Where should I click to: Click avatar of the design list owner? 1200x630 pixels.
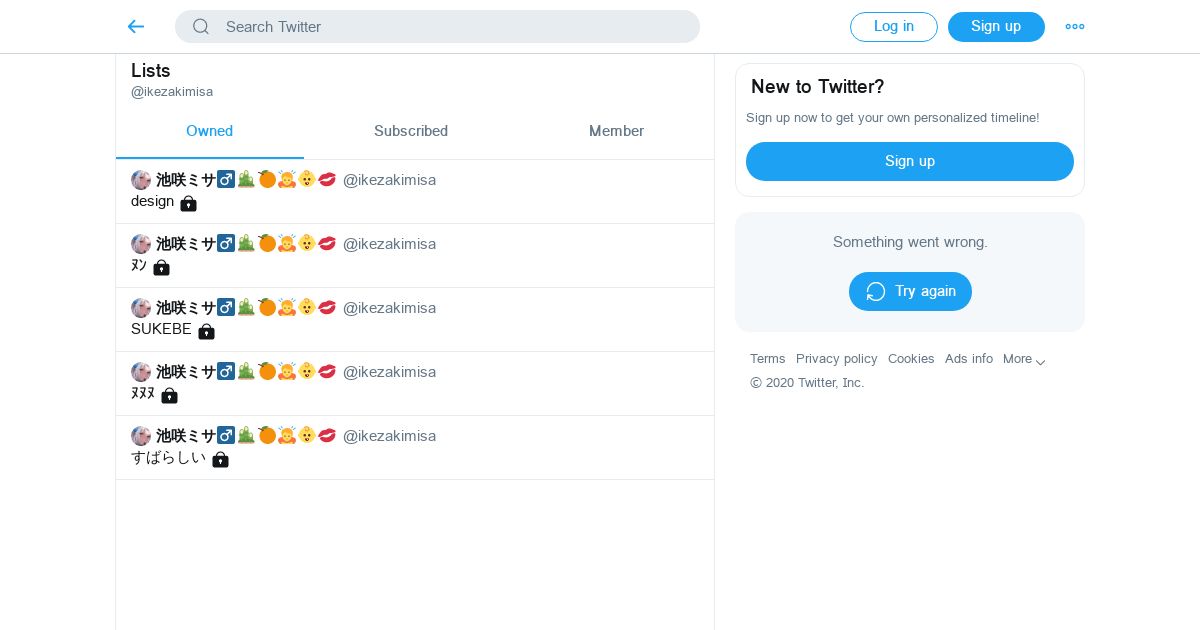coord(141,180)
